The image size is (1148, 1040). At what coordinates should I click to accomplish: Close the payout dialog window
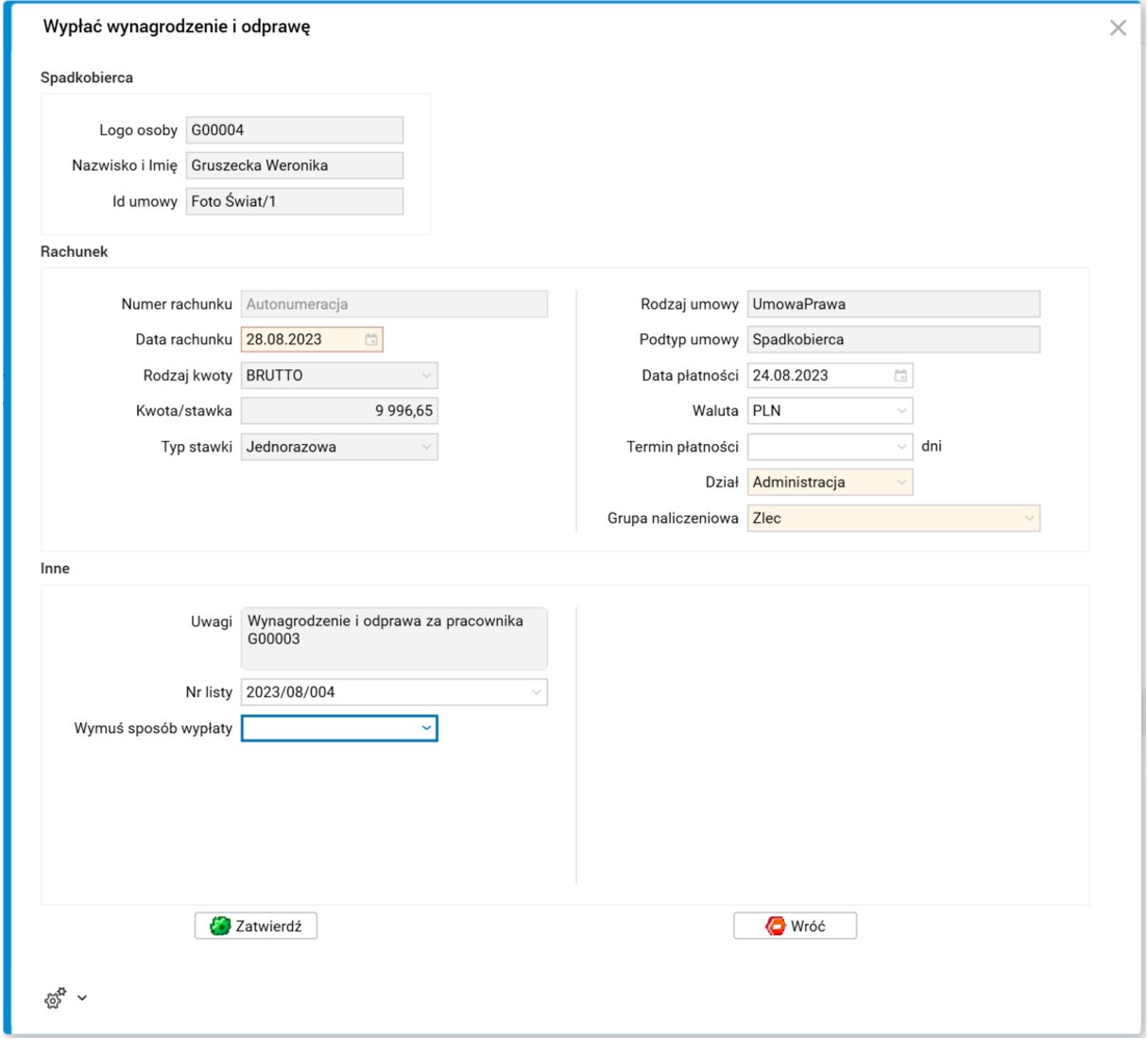[x=1118, y=28]
